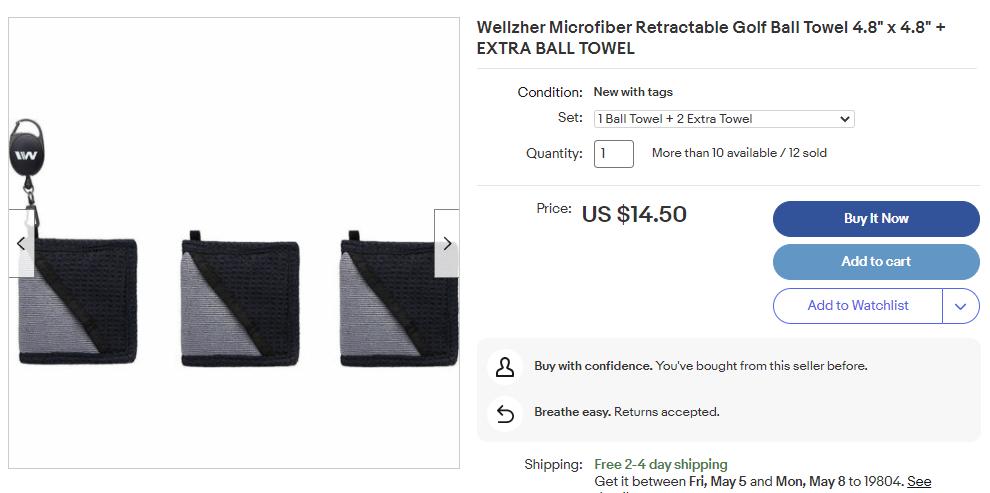
Task: Click the returns accepted arrow icon
Action: tap(505, 412)
